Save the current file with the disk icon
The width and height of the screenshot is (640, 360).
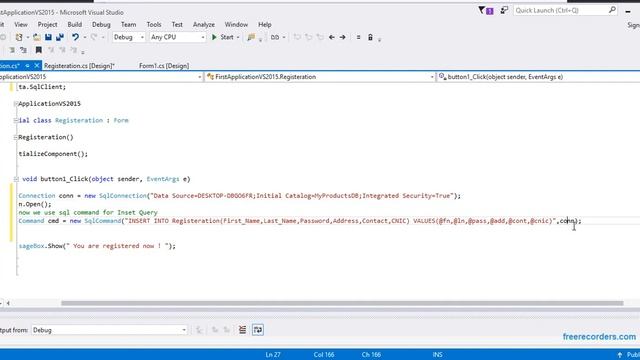pos(48,37)
